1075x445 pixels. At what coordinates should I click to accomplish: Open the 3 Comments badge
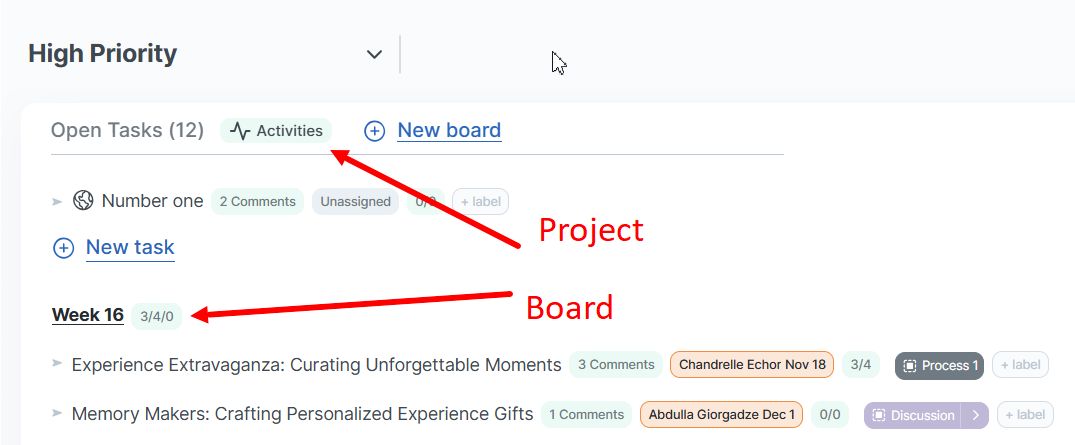616,365
